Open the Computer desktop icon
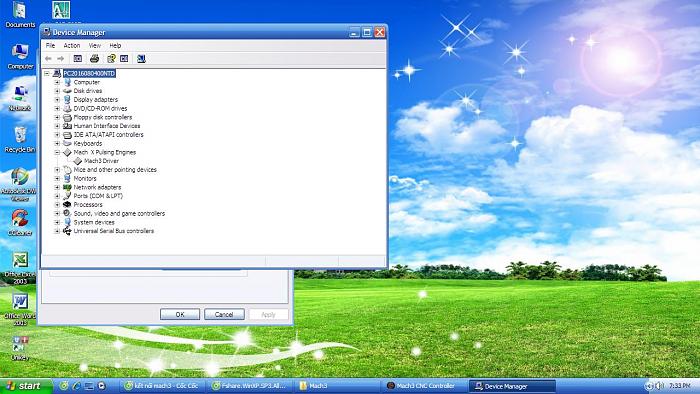700x394 pixels. (20, 57)
